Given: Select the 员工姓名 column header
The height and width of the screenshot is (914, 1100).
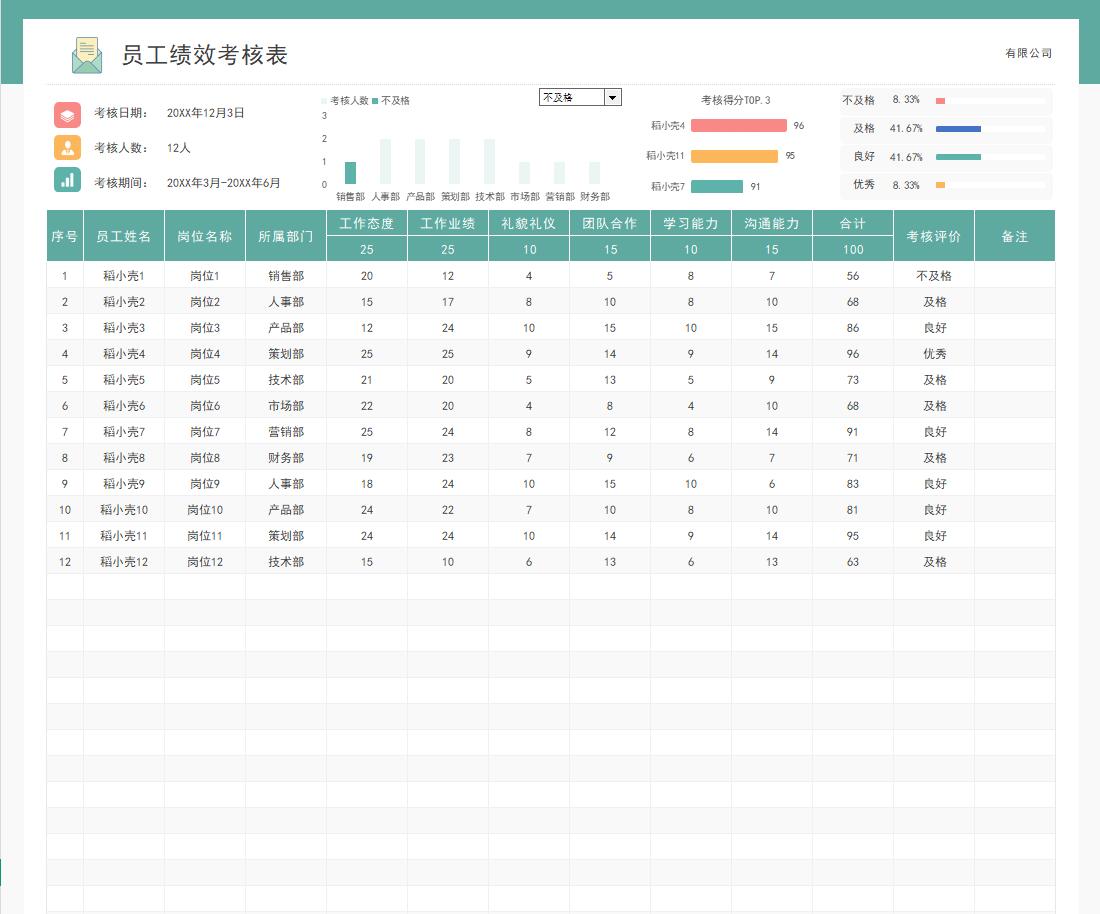Looking at the screenshot, I should point(124,237).
